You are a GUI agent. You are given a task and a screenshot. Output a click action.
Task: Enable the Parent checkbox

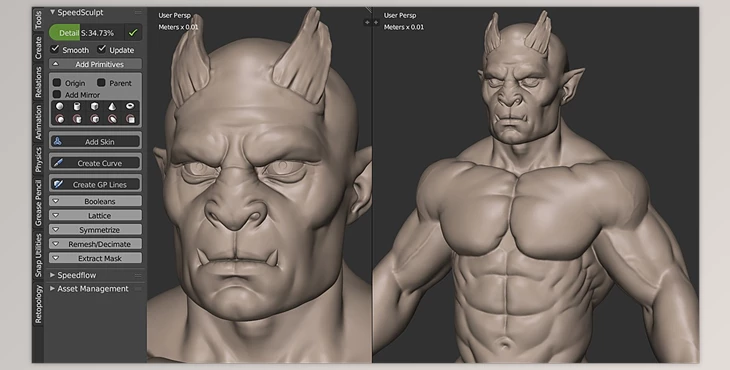pyautogui.click(x=101, y=82)
